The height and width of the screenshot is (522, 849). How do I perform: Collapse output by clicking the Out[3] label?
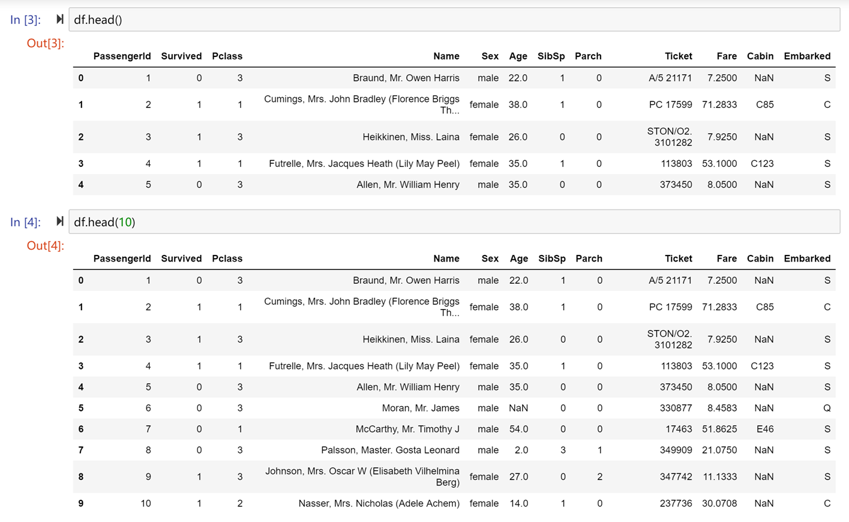[x=45, y=43]
